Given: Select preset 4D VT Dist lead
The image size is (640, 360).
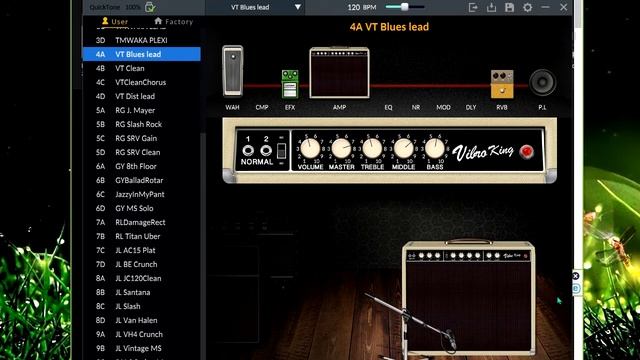Looking at the screenshot, I should [x=142, y=96].
